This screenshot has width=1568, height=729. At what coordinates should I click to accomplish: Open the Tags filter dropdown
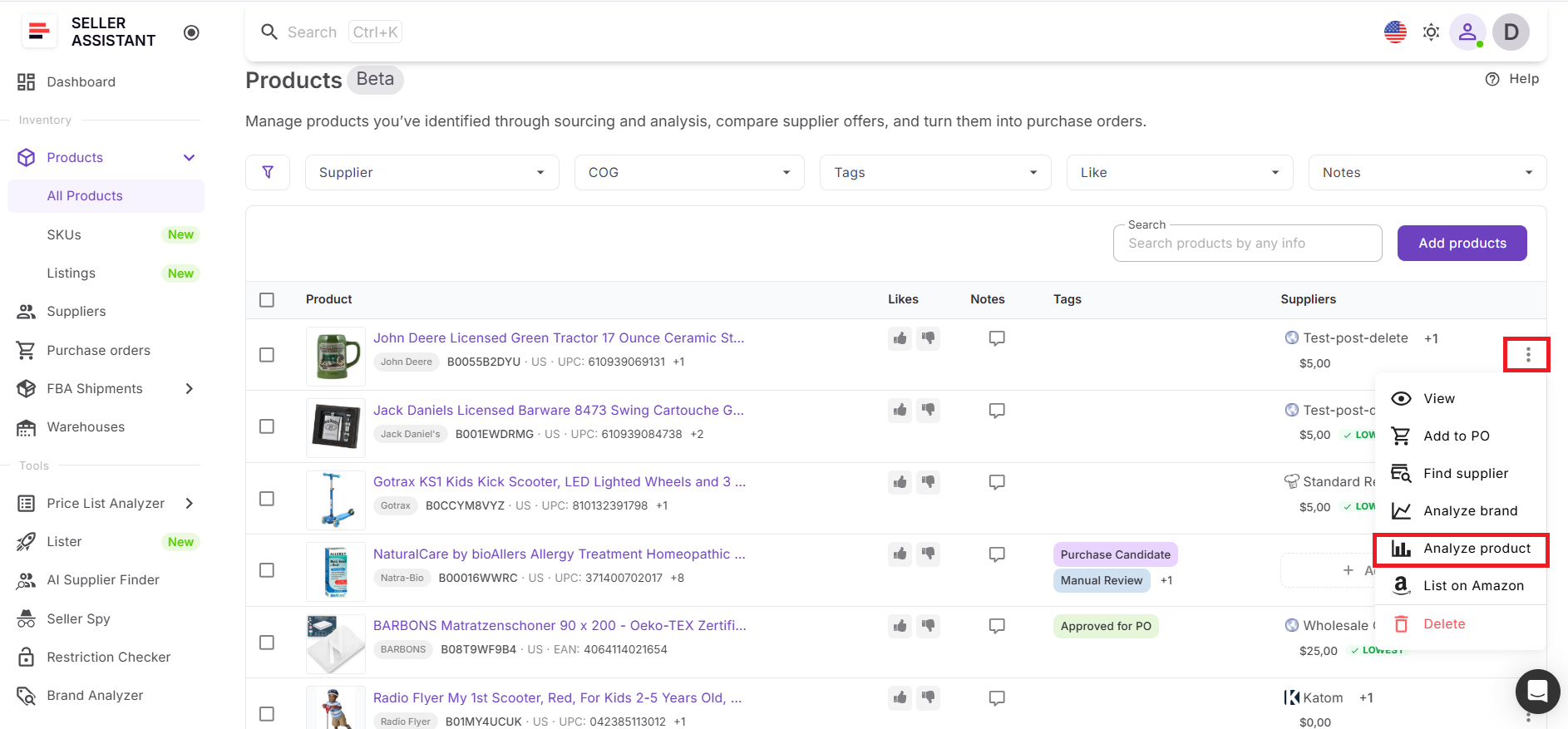point(935,172)
